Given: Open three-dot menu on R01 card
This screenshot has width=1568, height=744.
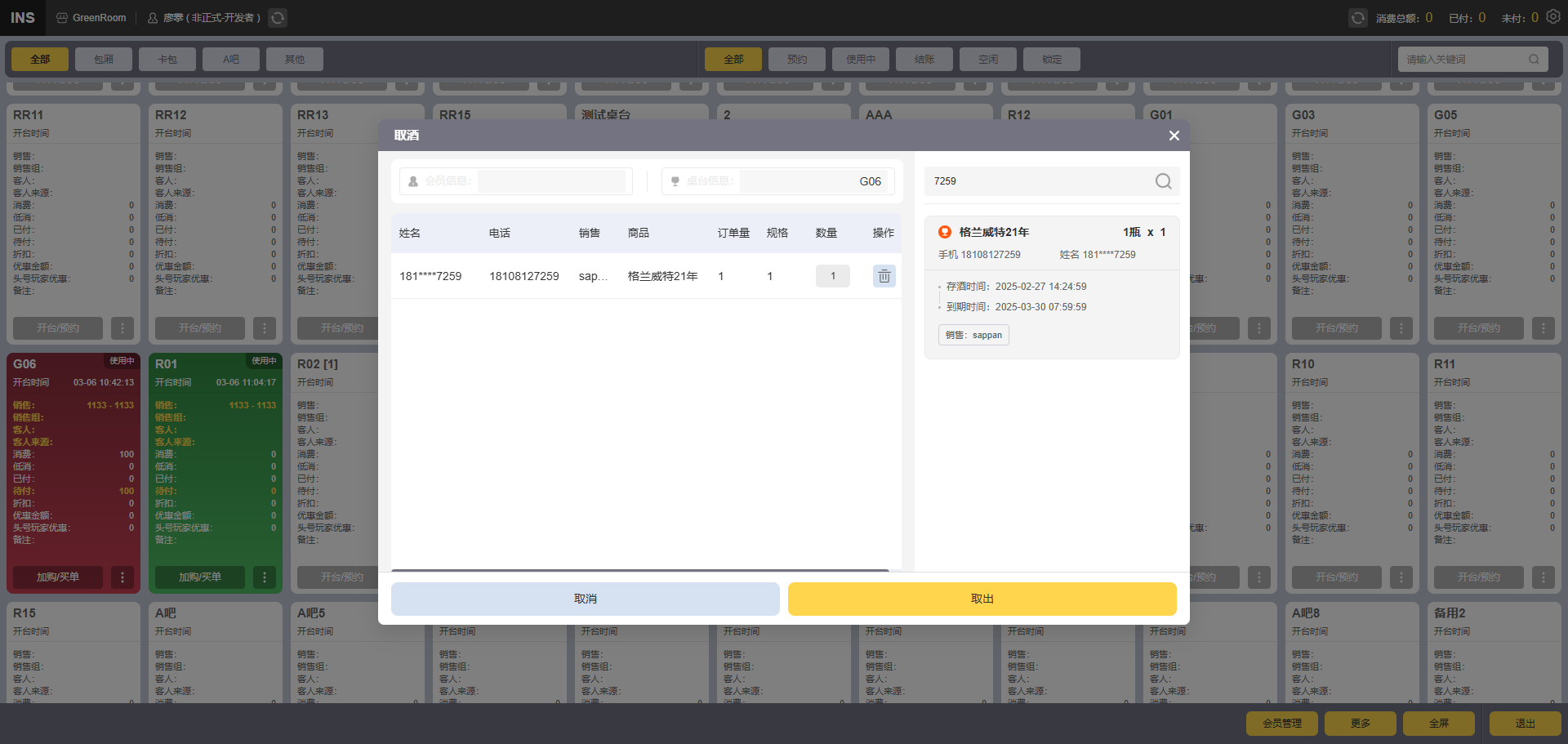Looking at the screenshot, I should click(x=265, y=577).
